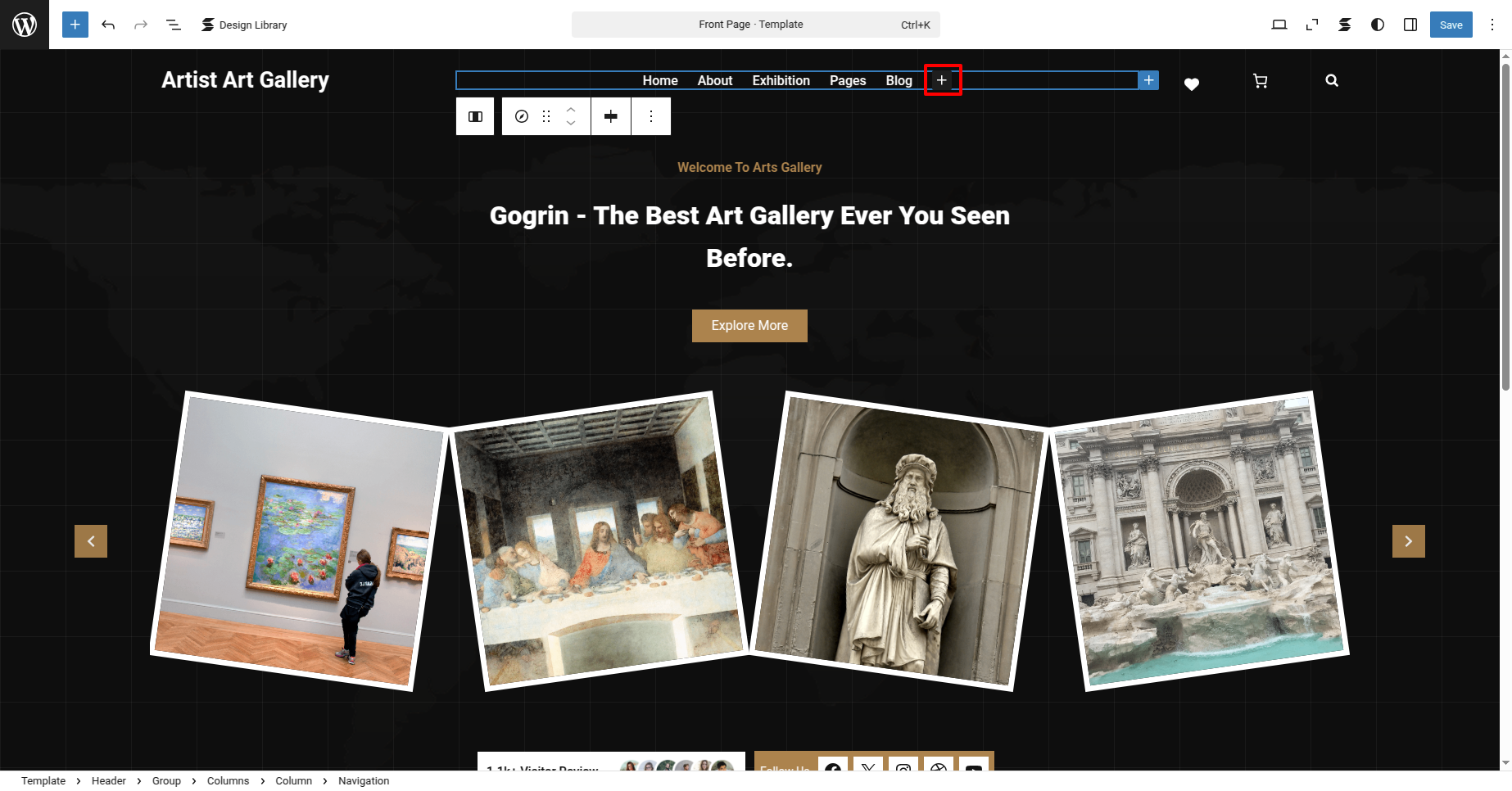Screen dimensions: 1512x791
Task: Click the search magnifier icon
Action: point(1332,80)
